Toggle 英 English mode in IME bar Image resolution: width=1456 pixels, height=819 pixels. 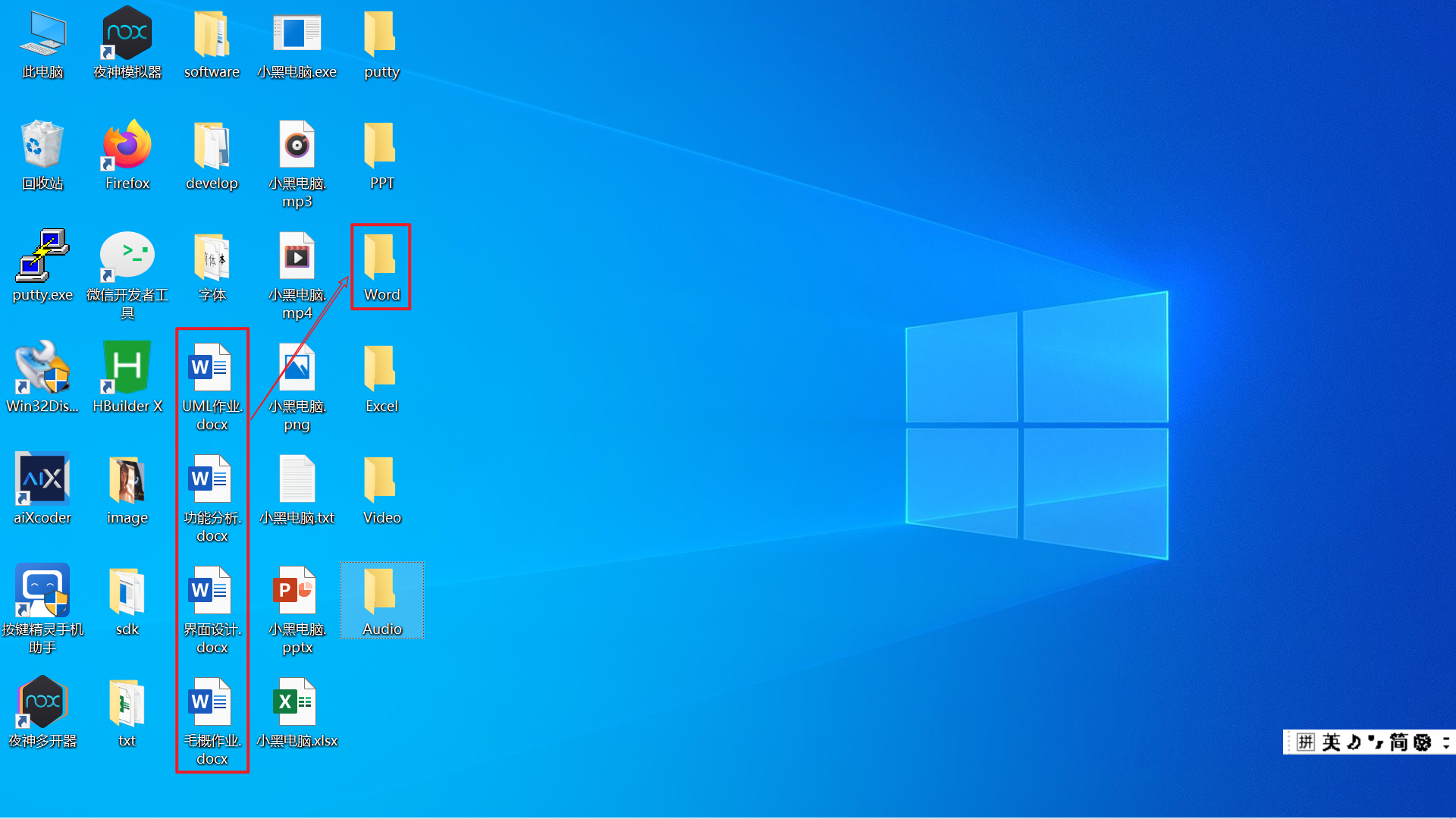pos(1331,742)
